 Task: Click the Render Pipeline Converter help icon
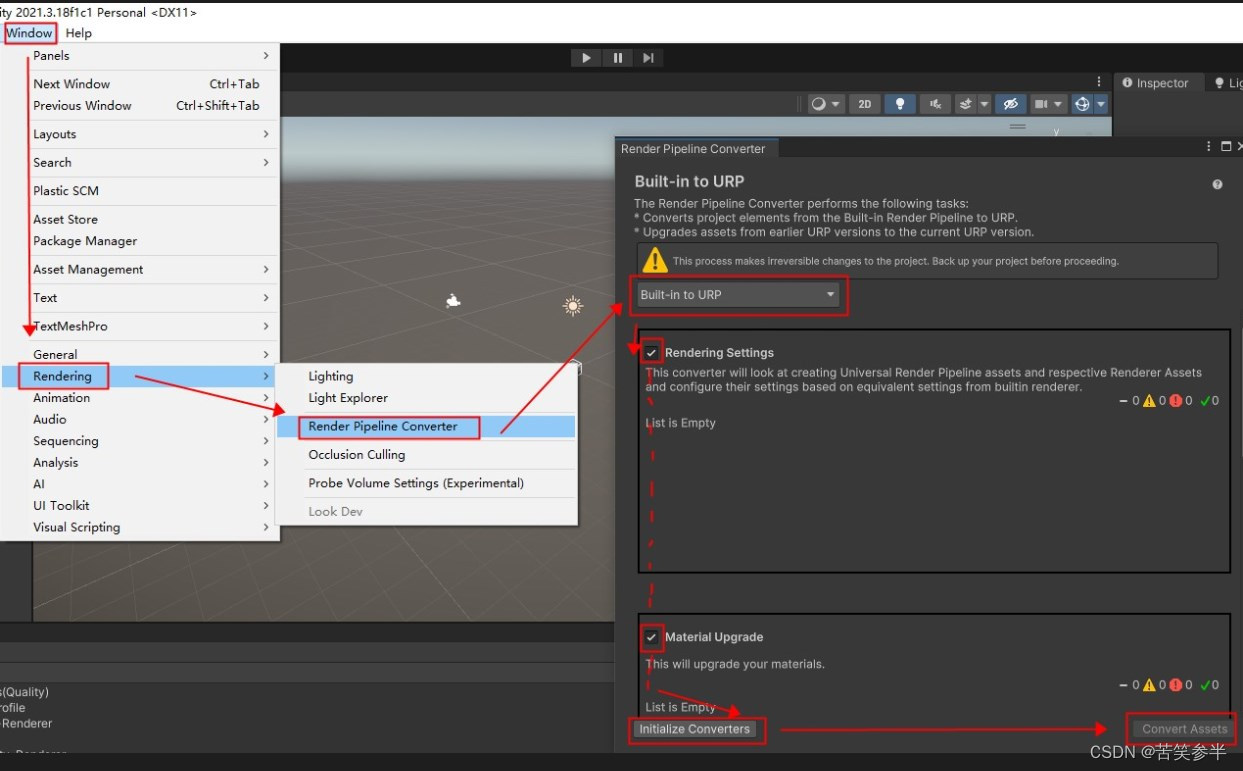coord(1217,184)
